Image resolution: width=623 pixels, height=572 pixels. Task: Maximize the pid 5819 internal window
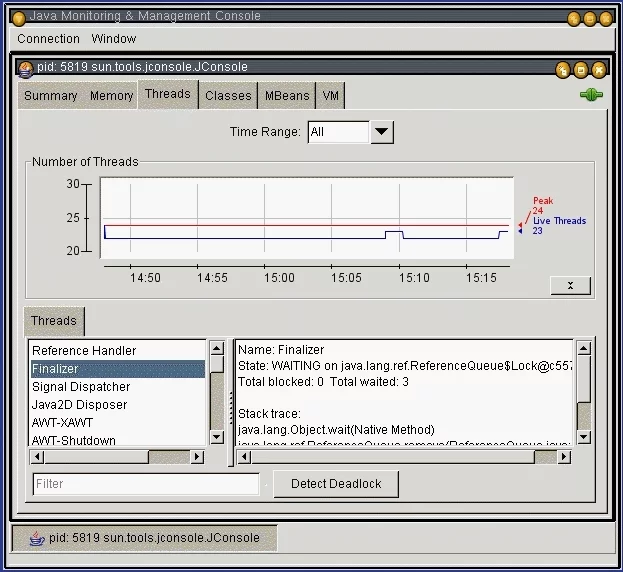pos(581,70)
